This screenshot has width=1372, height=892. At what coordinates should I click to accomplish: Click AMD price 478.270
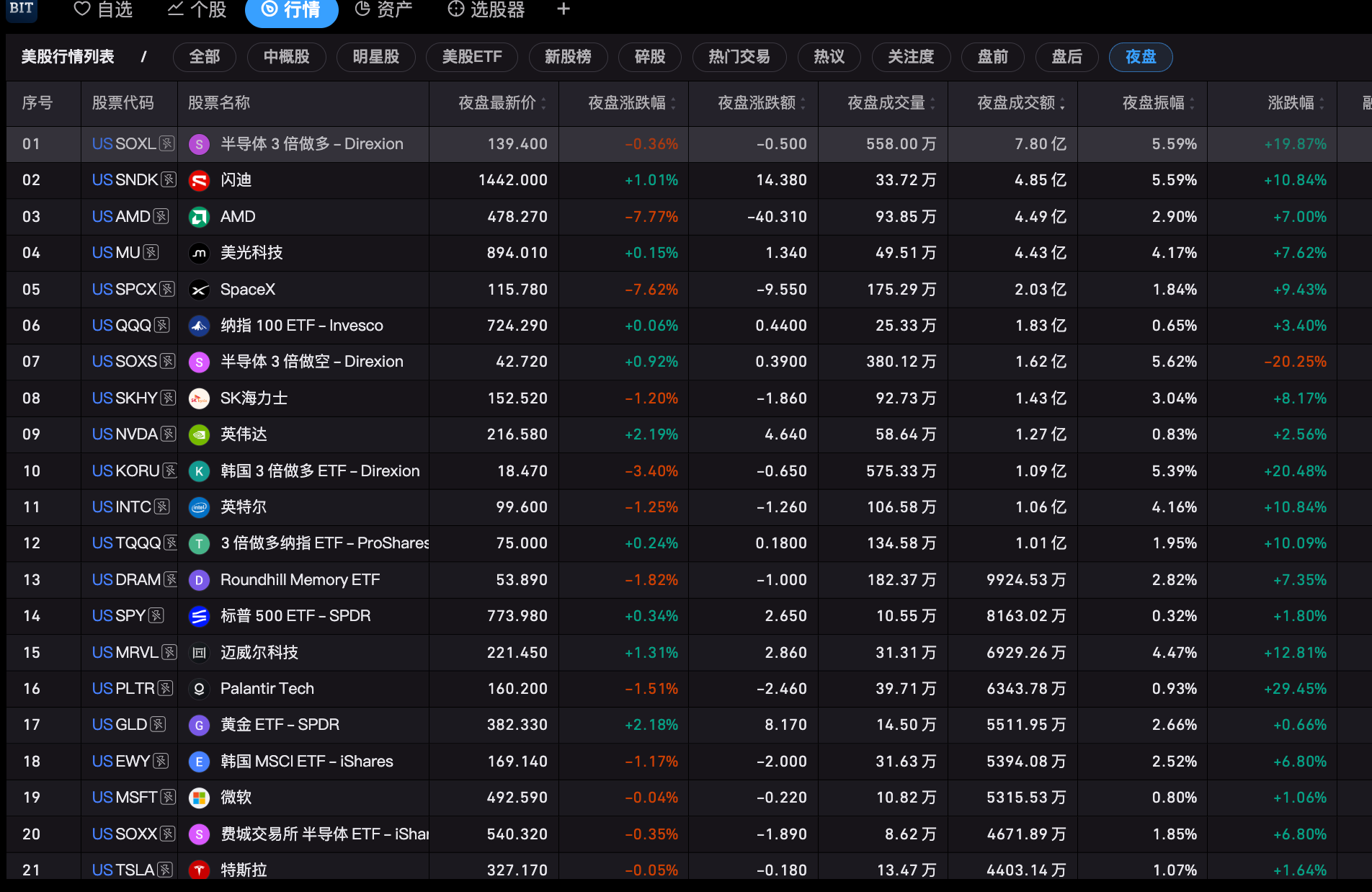[517, 217]
